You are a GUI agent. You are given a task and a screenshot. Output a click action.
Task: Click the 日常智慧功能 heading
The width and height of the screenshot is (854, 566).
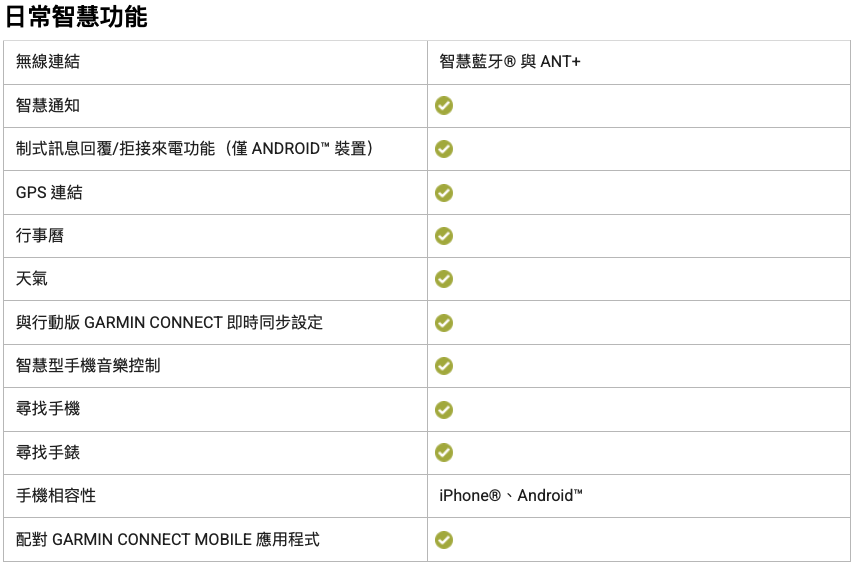coord(77,17)
